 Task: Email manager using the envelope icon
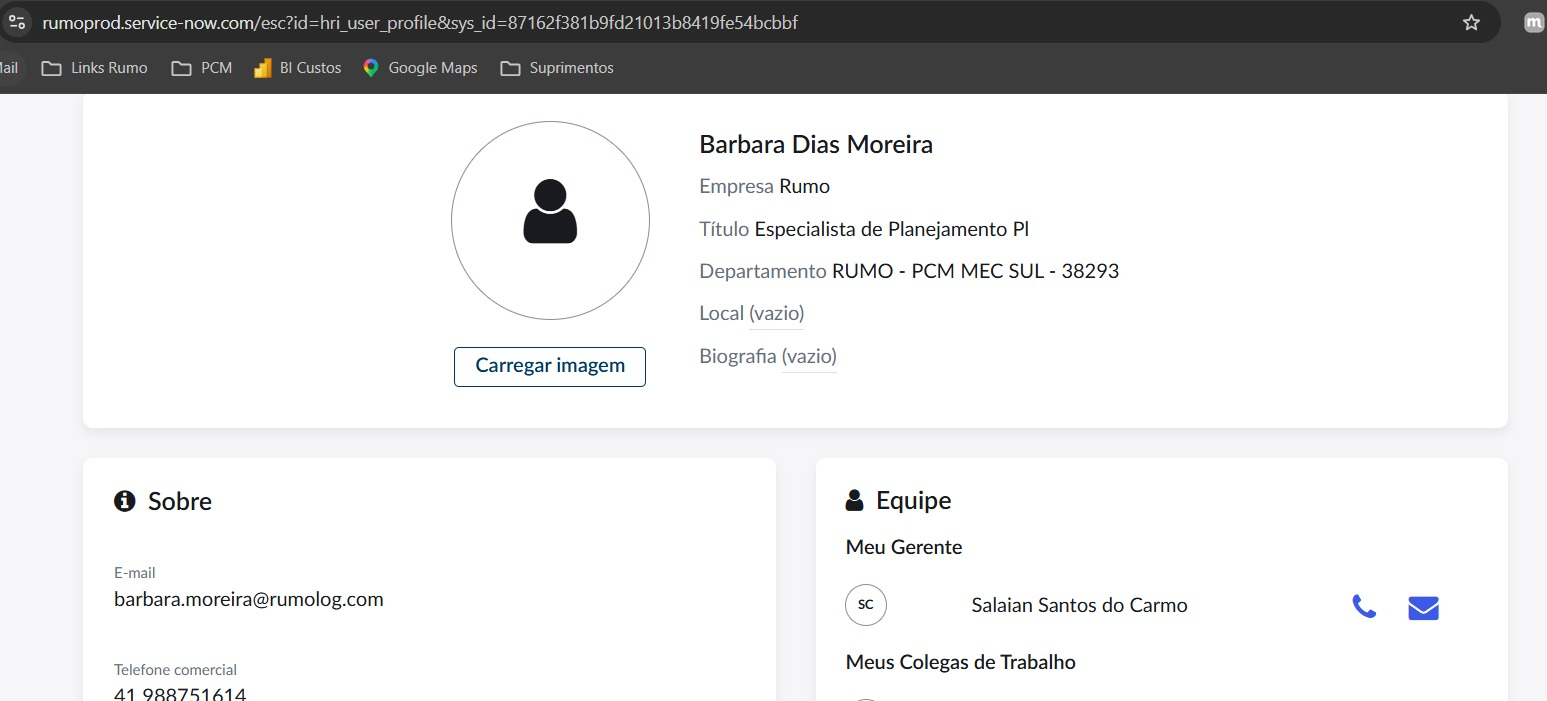point(1423,608)
